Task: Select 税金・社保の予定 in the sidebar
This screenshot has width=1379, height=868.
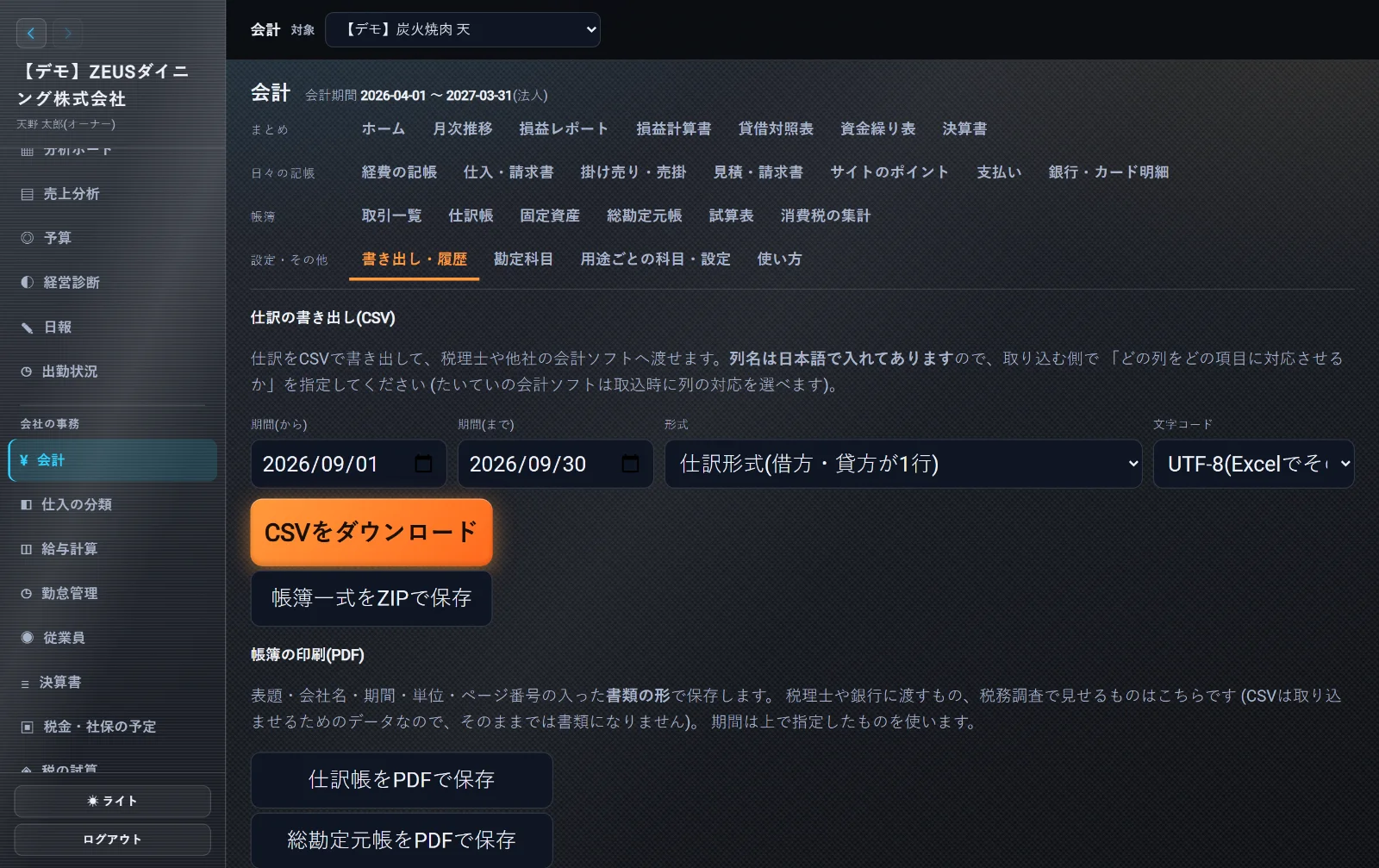Action: 112,727
